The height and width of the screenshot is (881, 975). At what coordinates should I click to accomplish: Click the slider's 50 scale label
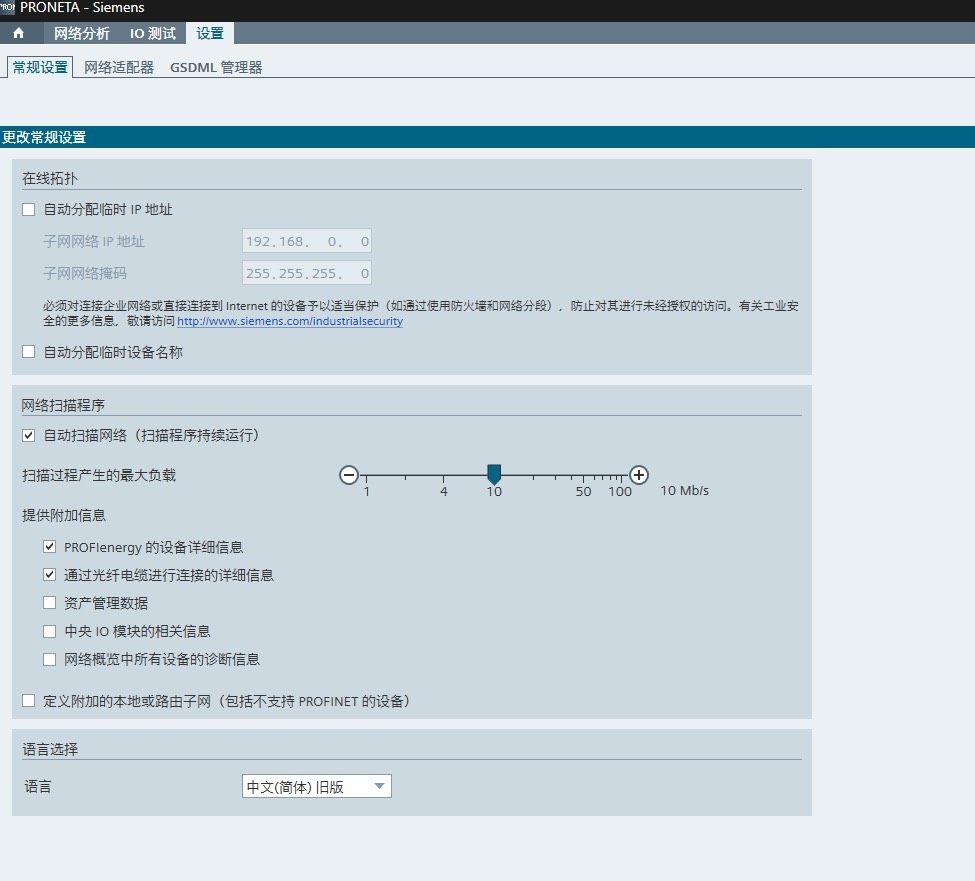click(583, 492)
